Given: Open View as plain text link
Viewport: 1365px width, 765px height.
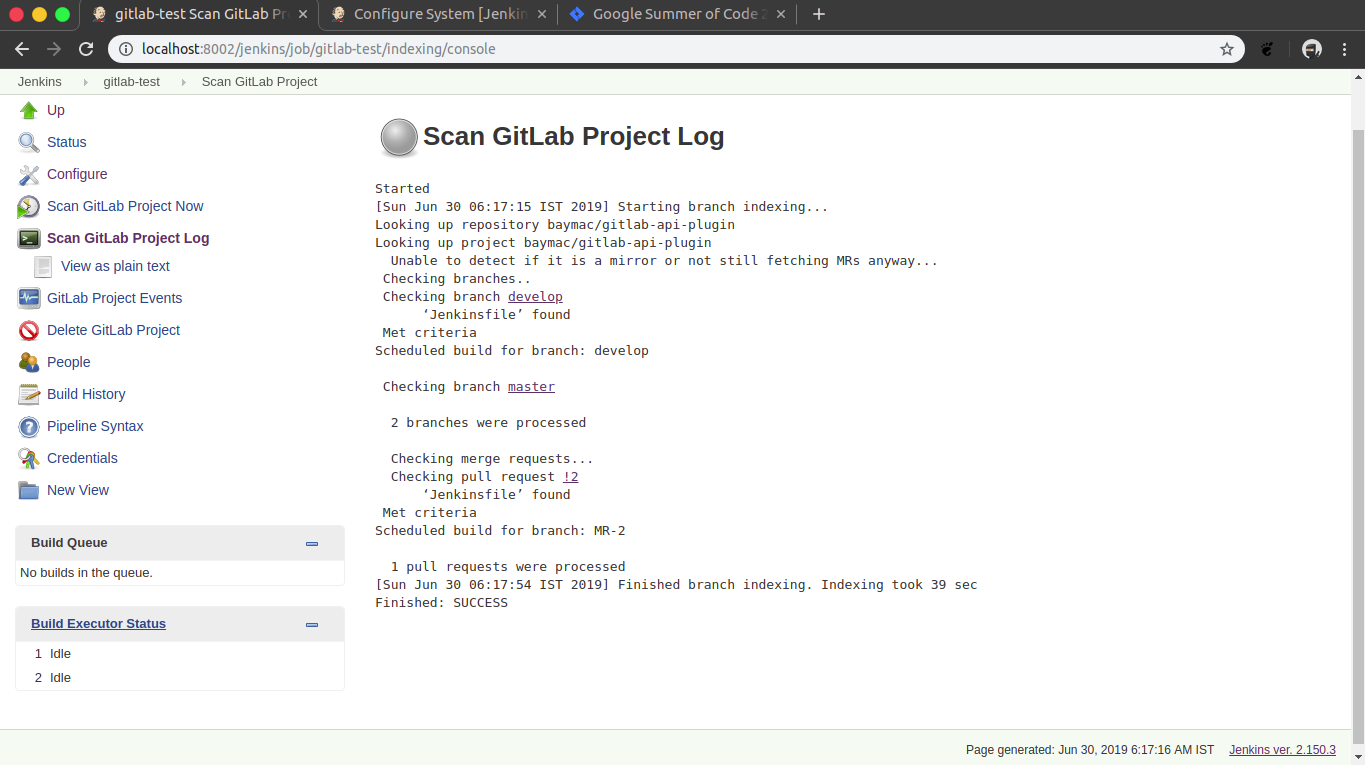Looking at the screenshot, I should coord(115,266).
